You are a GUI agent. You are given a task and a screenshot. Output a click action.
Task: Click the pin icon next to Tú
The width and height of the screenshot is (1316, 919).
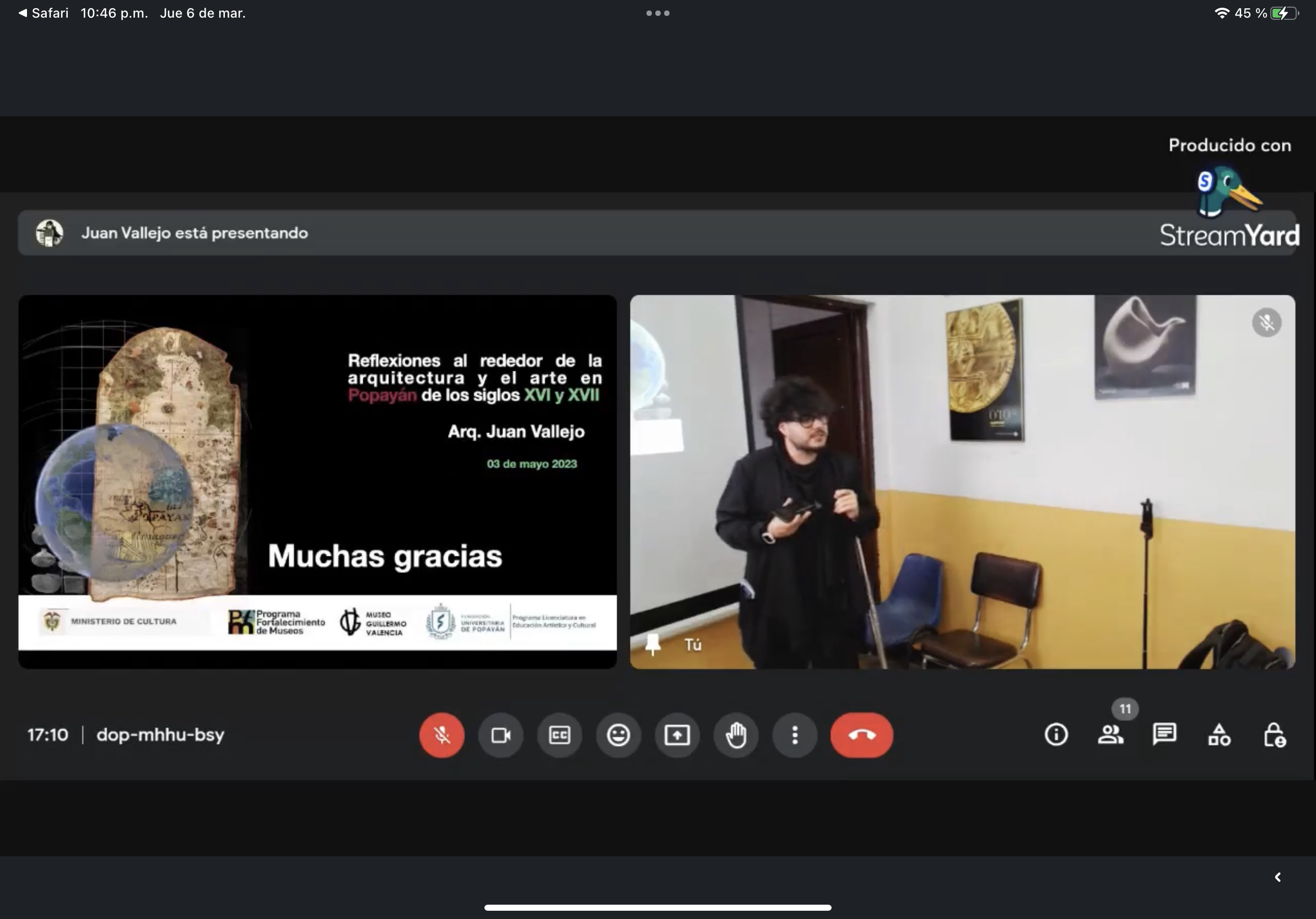[653, 645]
